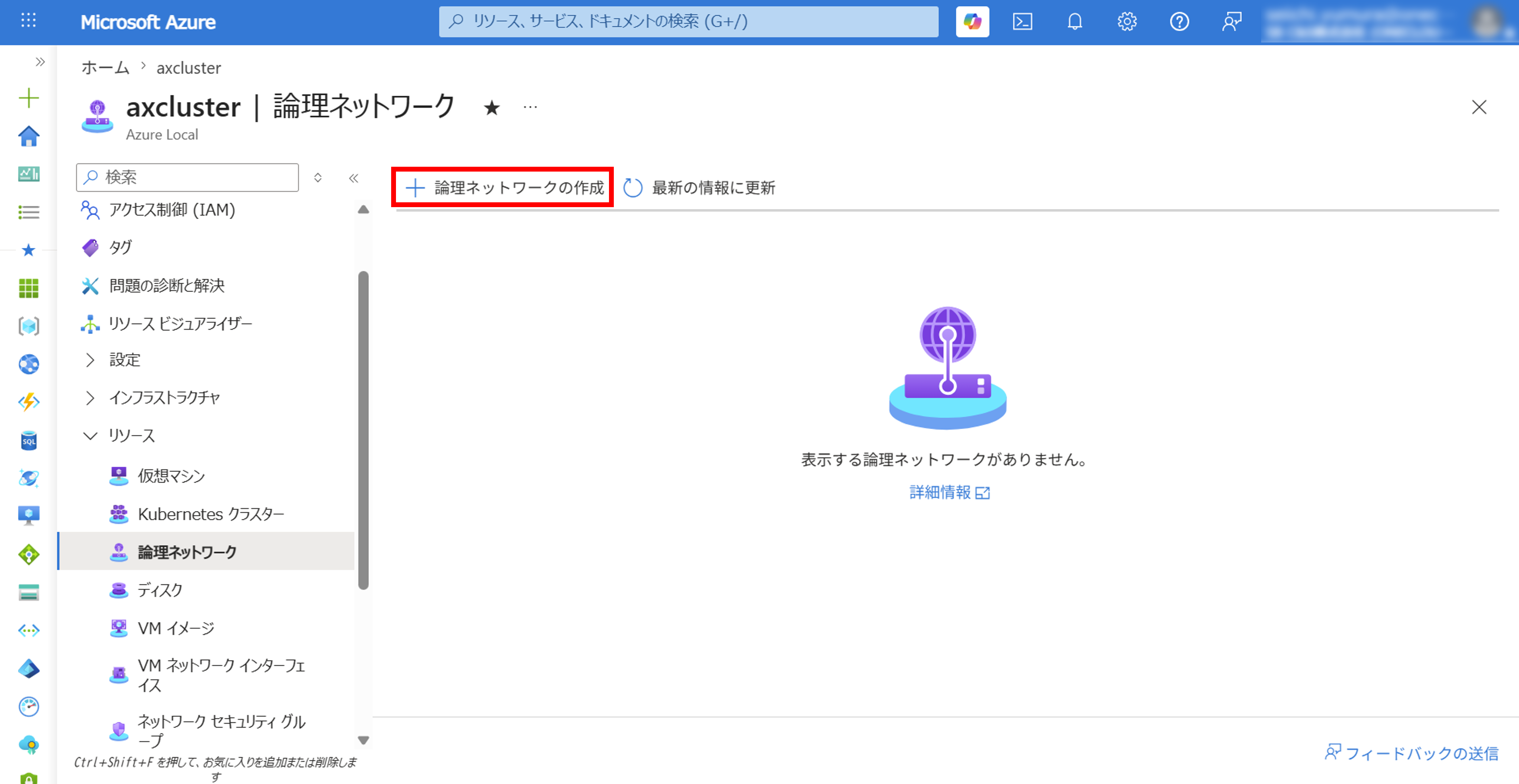The width and height of the screenshot is (1519, 784).
Task: Open Storage accounts icon in sidebar
Action: (28, 592)
